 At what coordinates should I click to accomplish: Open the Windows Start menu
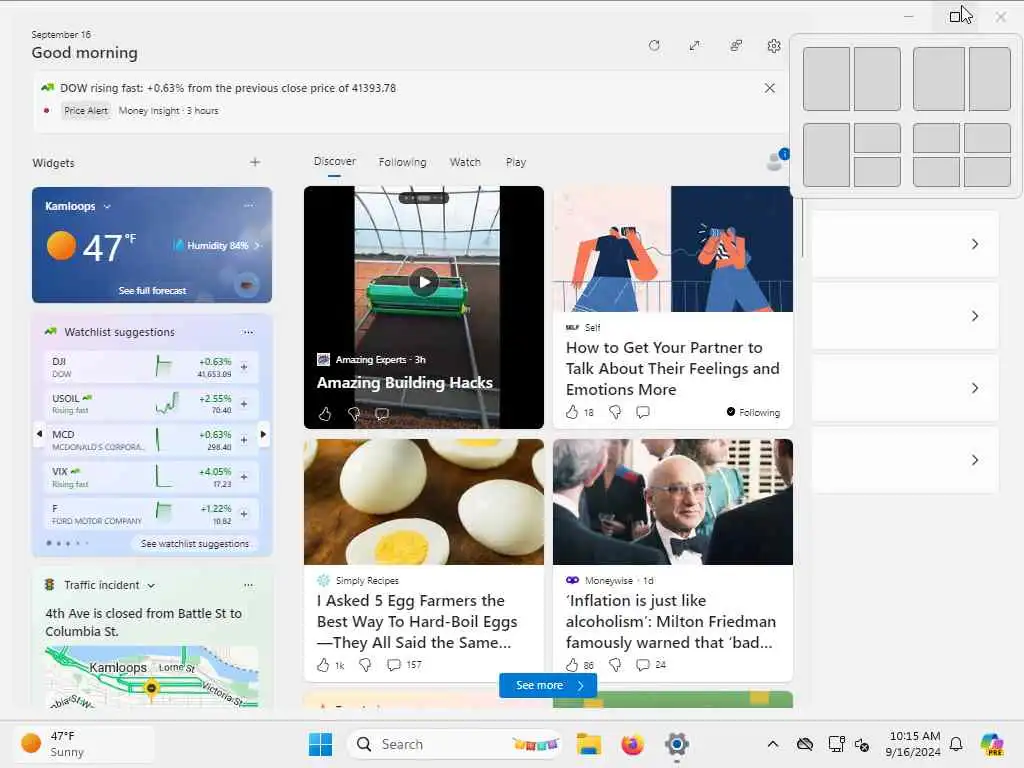pos(320,744)
